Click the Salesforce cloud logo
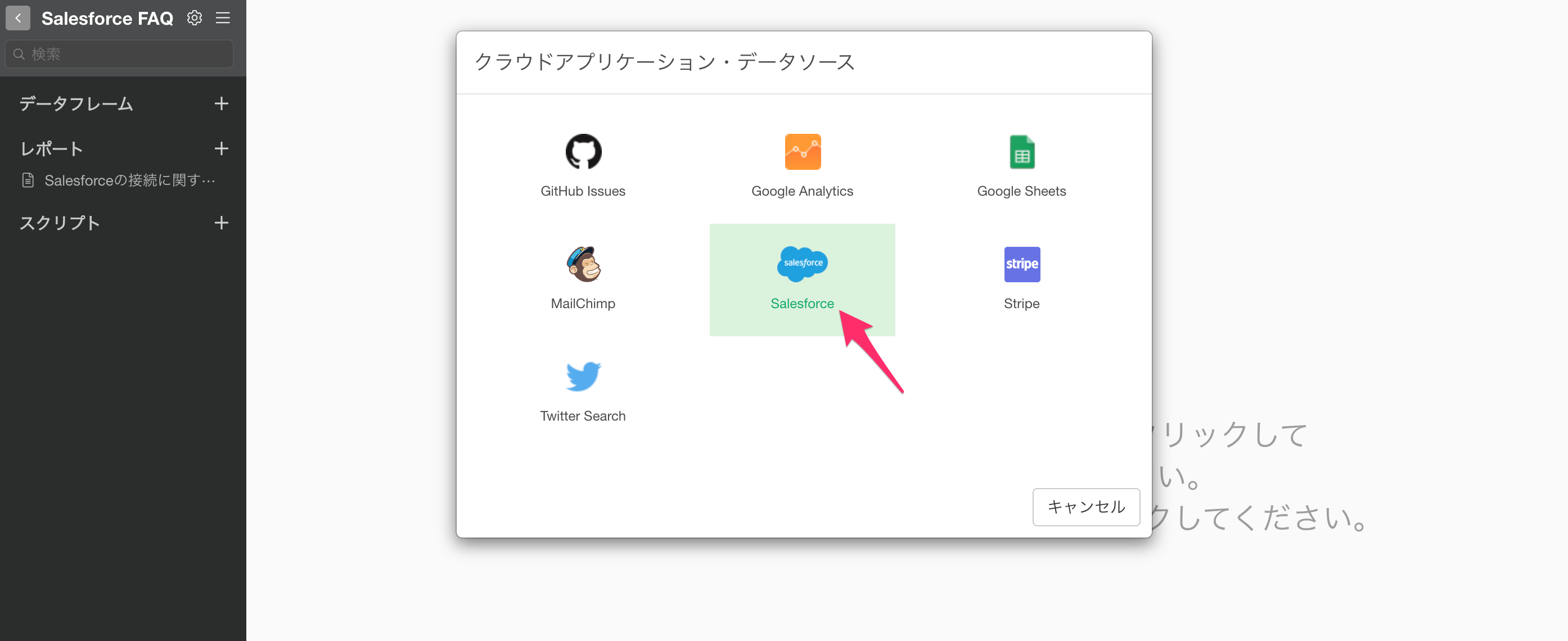This screenshot has height=641, width=1568. tap(802, 264)
